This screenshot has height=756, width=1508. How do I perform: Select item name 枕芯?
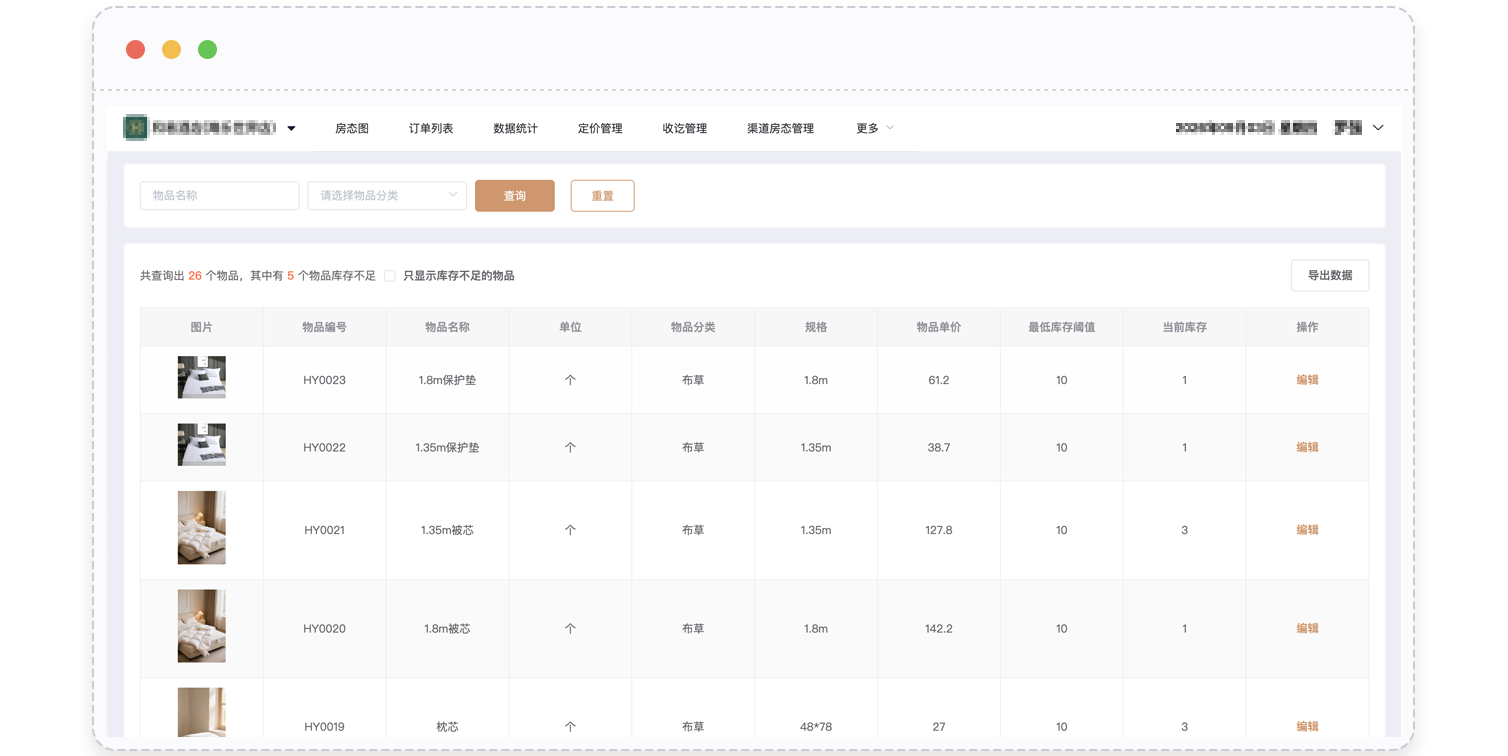click(447, 727)
